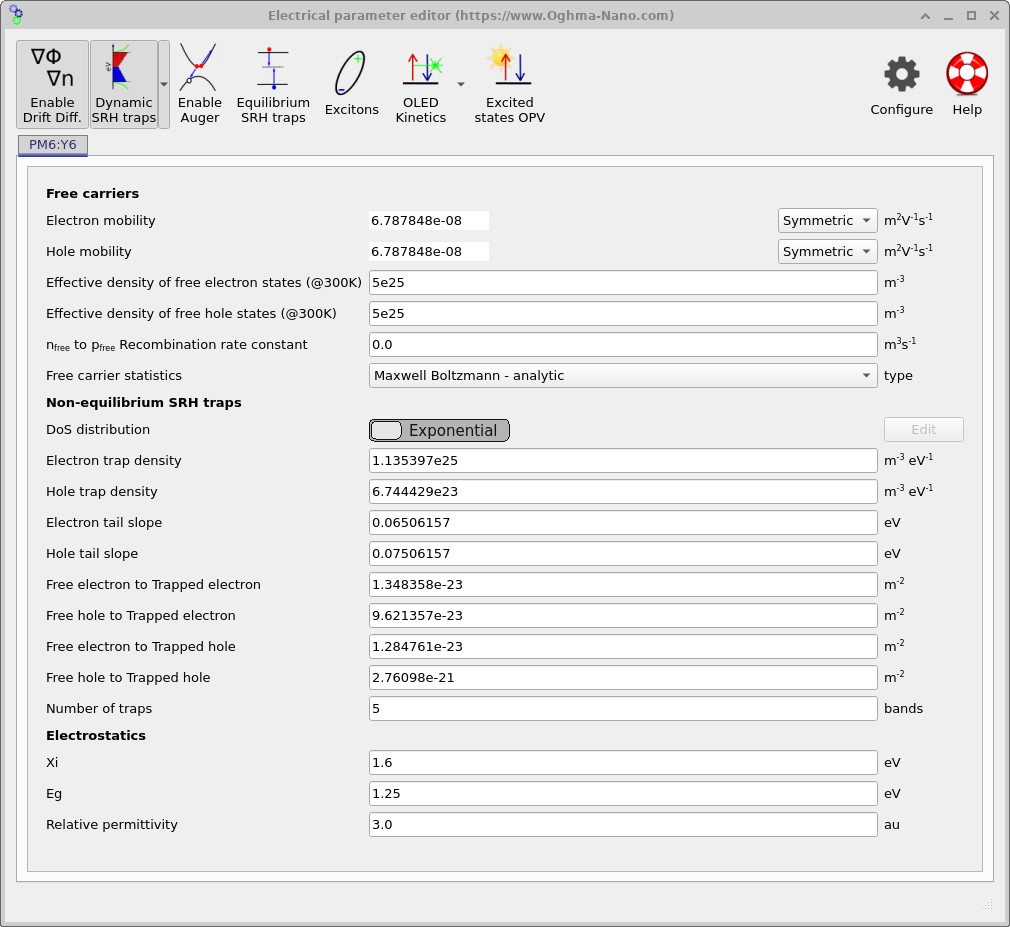Click the greyed-out Edit button
The image size is (1010, 927).
[924, 430]
